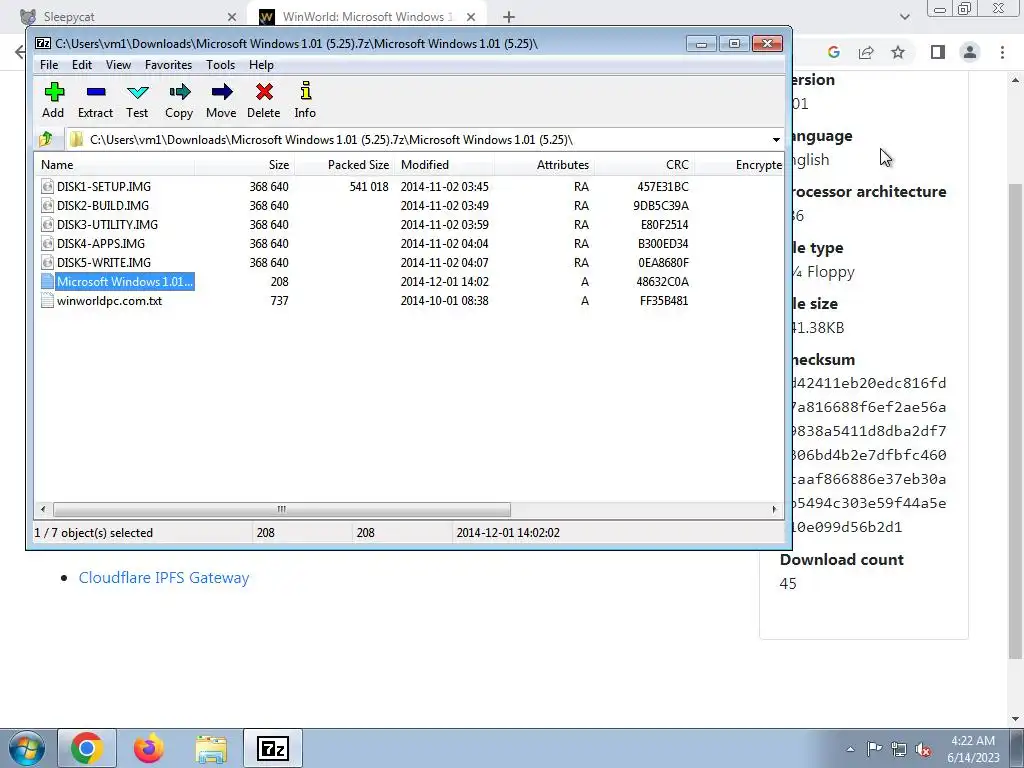Open Chrome tab search chevron

[x=904, y=17]
